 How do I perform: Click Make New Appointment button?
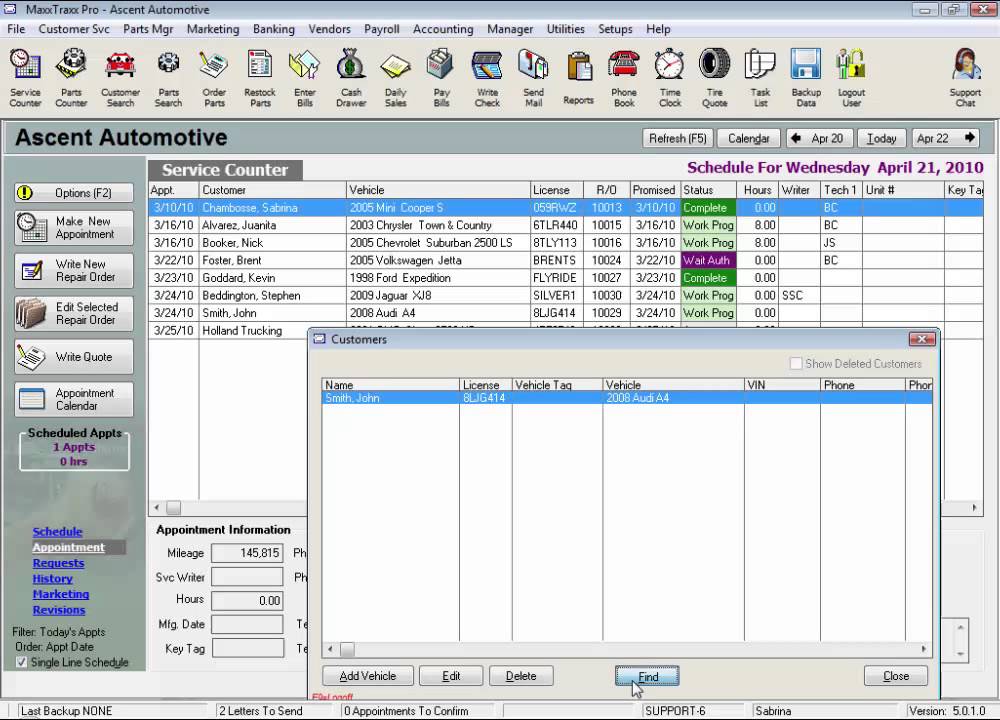74,228
